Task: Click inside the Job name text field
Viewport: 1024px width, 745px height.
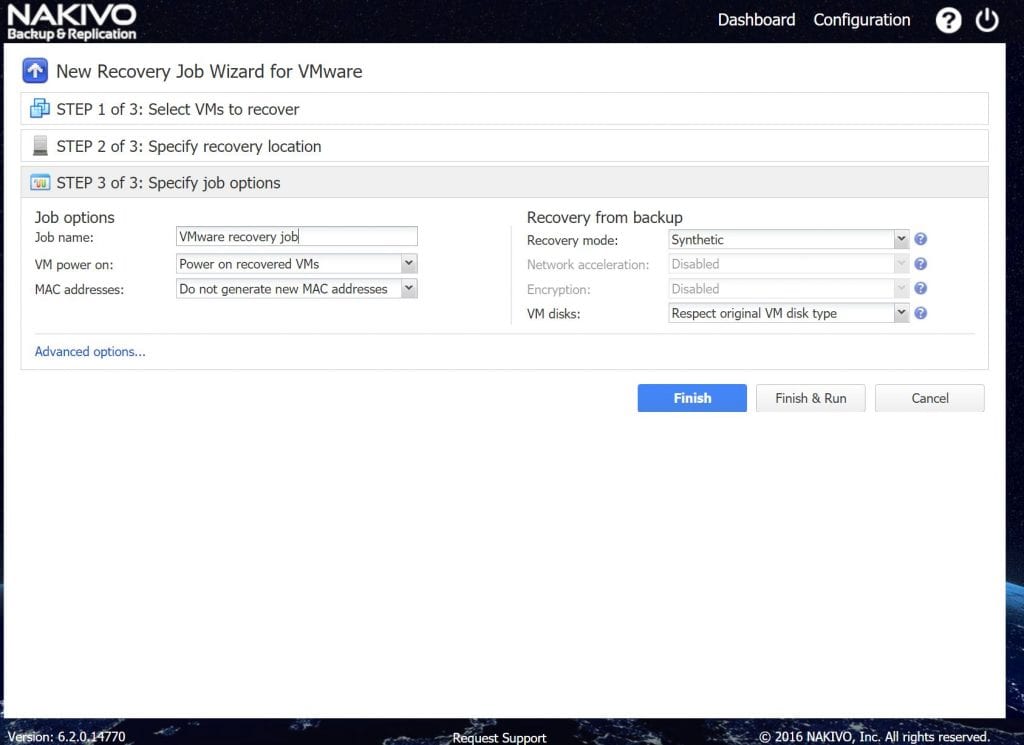Action: (x=295, y=236)
